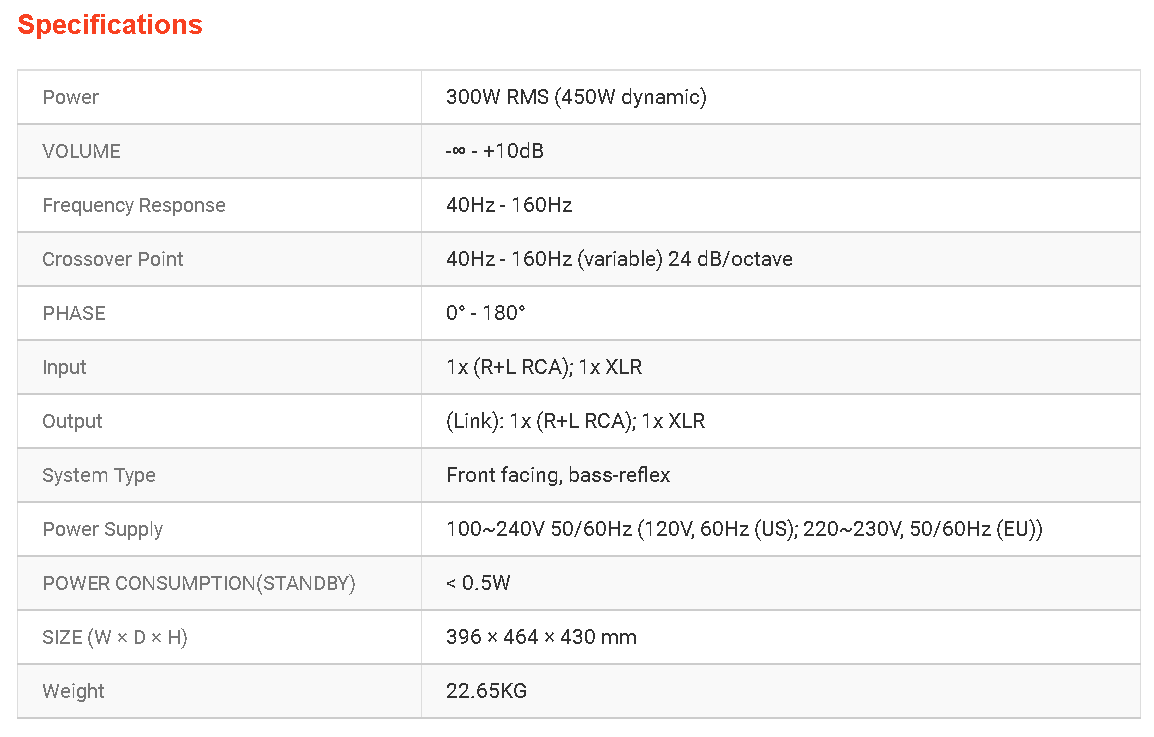Select the Input row label
The height and width of the screenshot is (737, 1154).
[64, 367]
